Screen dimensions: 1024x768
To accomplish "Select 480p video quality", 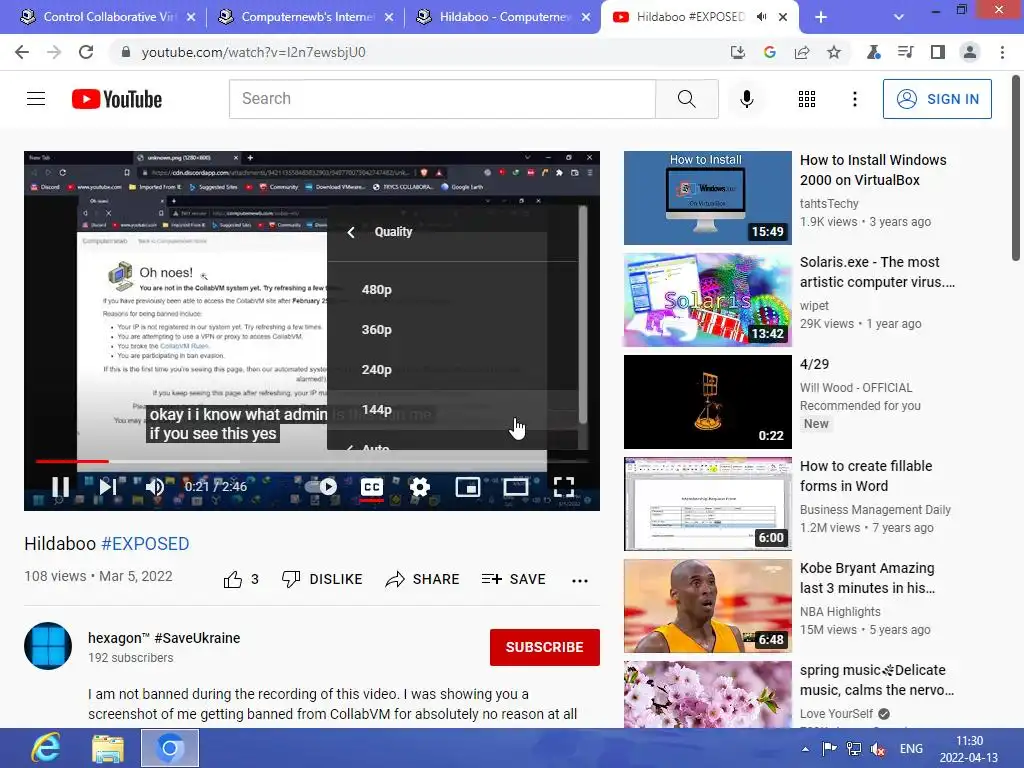I will [452, 289].
